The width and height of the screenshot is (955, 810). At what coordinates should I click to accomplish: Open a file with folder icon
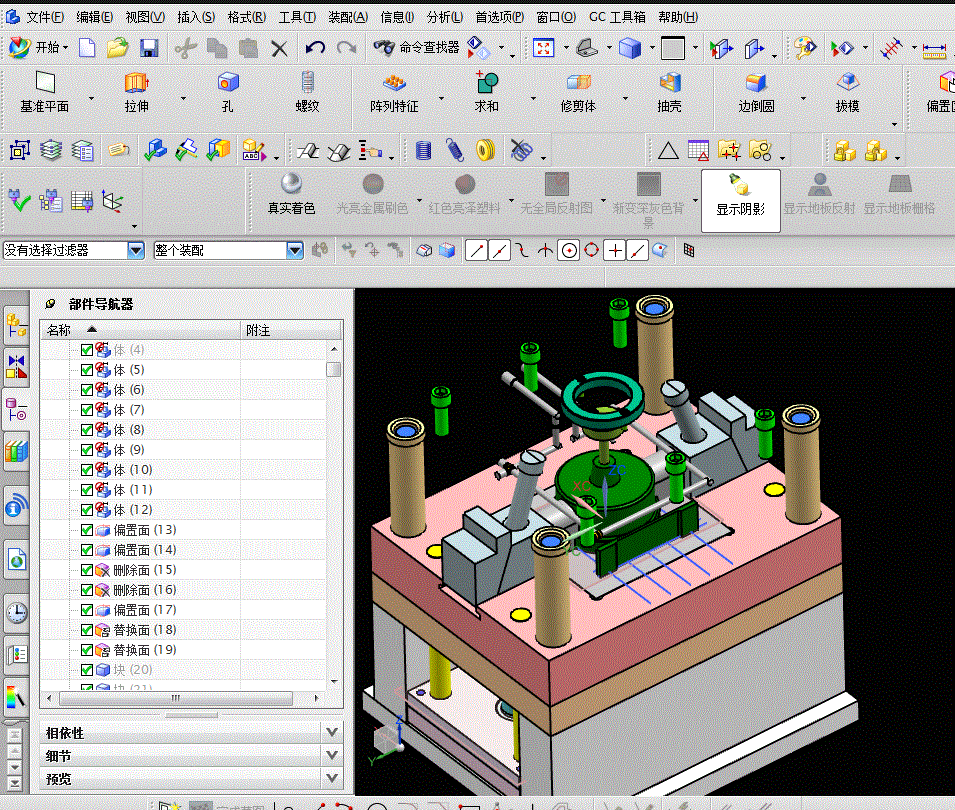(117, 48)
